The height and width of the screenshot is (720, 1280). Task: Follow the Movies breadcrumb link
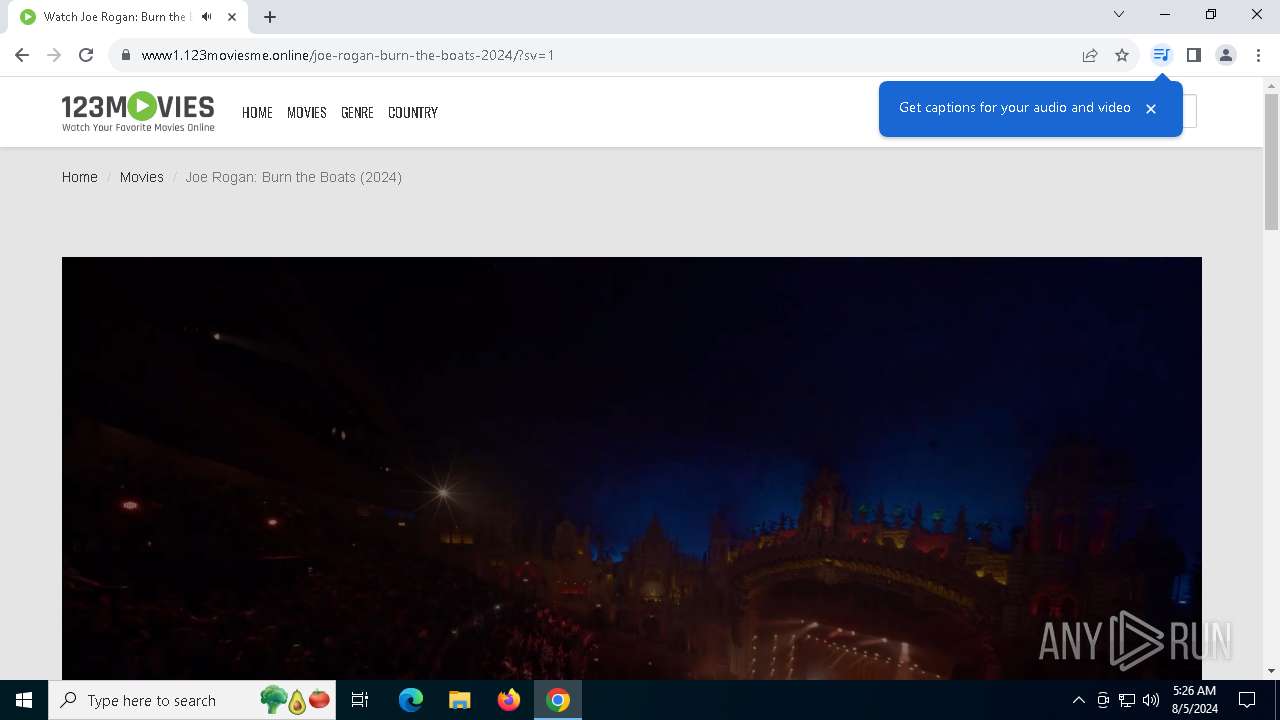[x=141, y=177]
